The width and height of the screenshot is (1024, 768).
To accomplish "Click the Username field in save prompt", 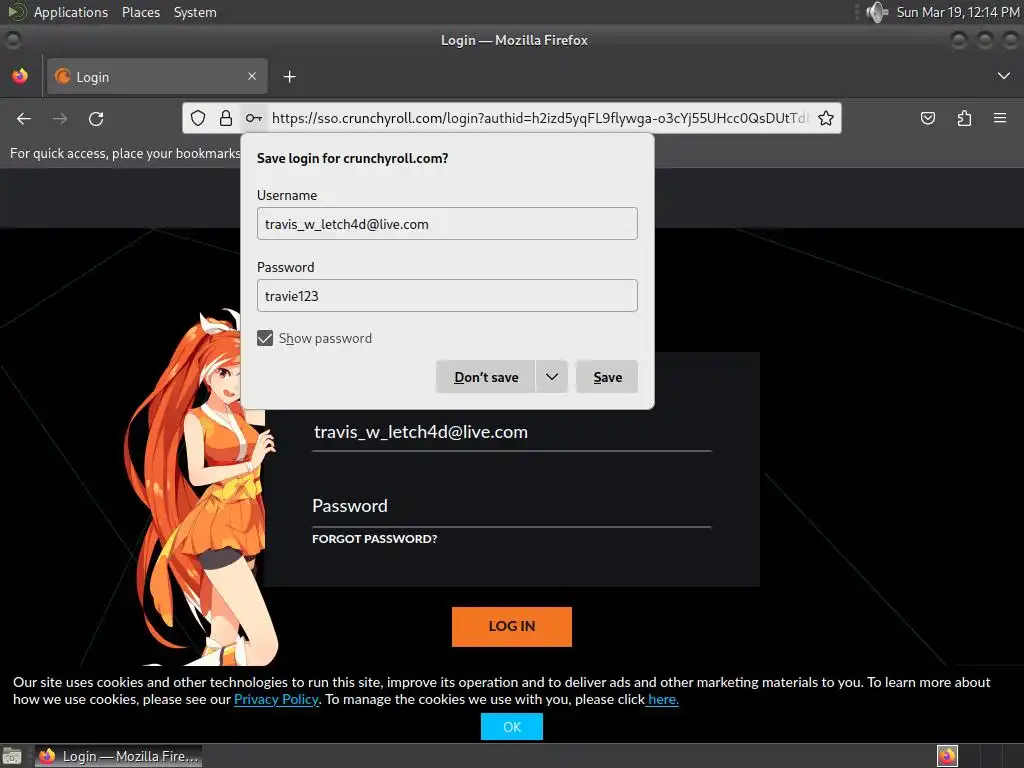I will point(447,223).
